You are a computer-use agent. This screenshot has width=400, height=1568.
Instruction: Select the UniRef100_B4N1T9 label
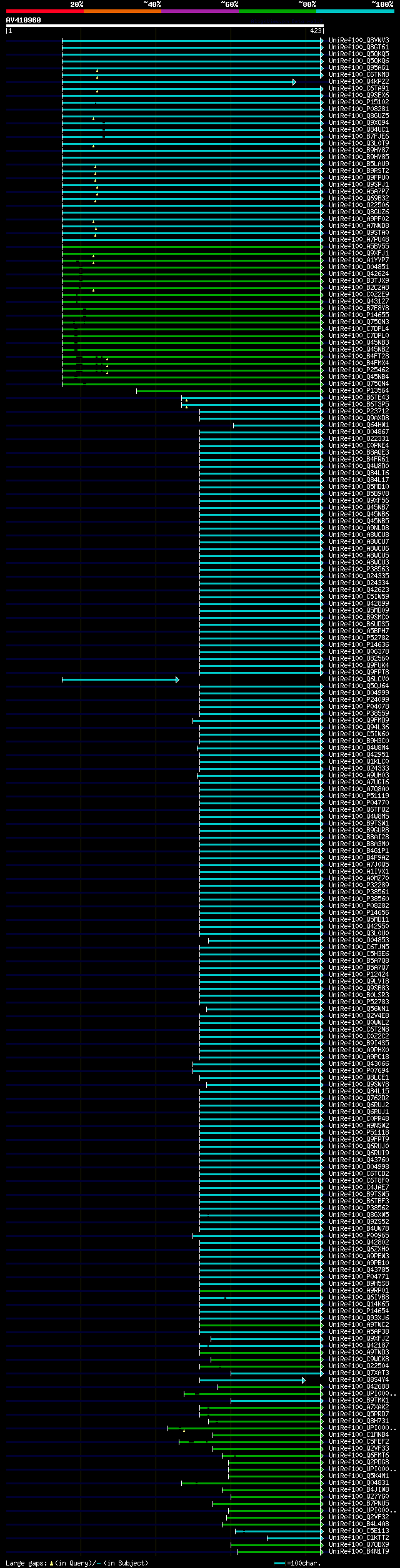(x=359, y=1552)
